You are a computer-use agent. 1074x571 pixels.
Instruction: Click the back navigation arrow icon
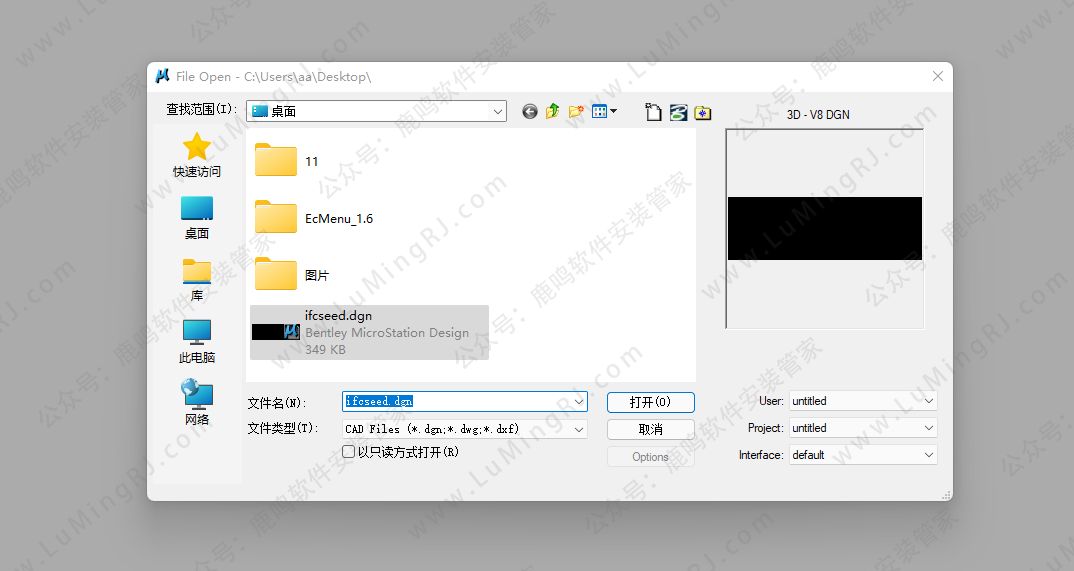point(530,112)
